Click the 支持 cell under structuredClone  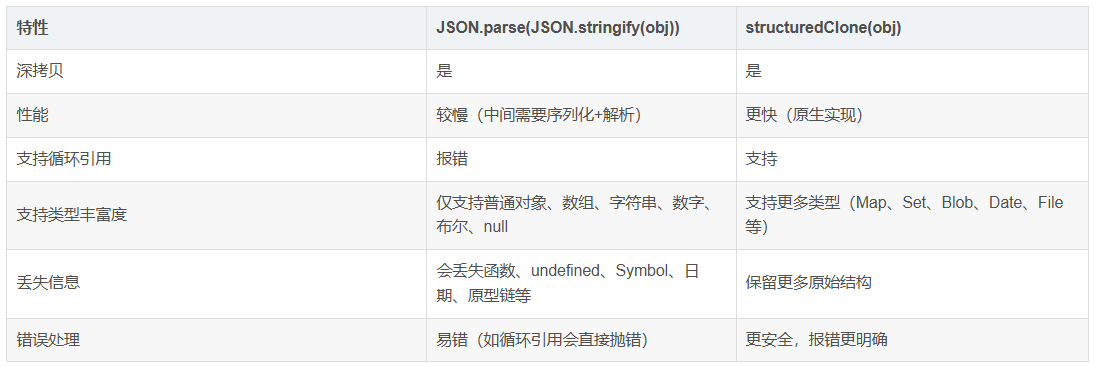pyautogui.click(x=761, y=159)
